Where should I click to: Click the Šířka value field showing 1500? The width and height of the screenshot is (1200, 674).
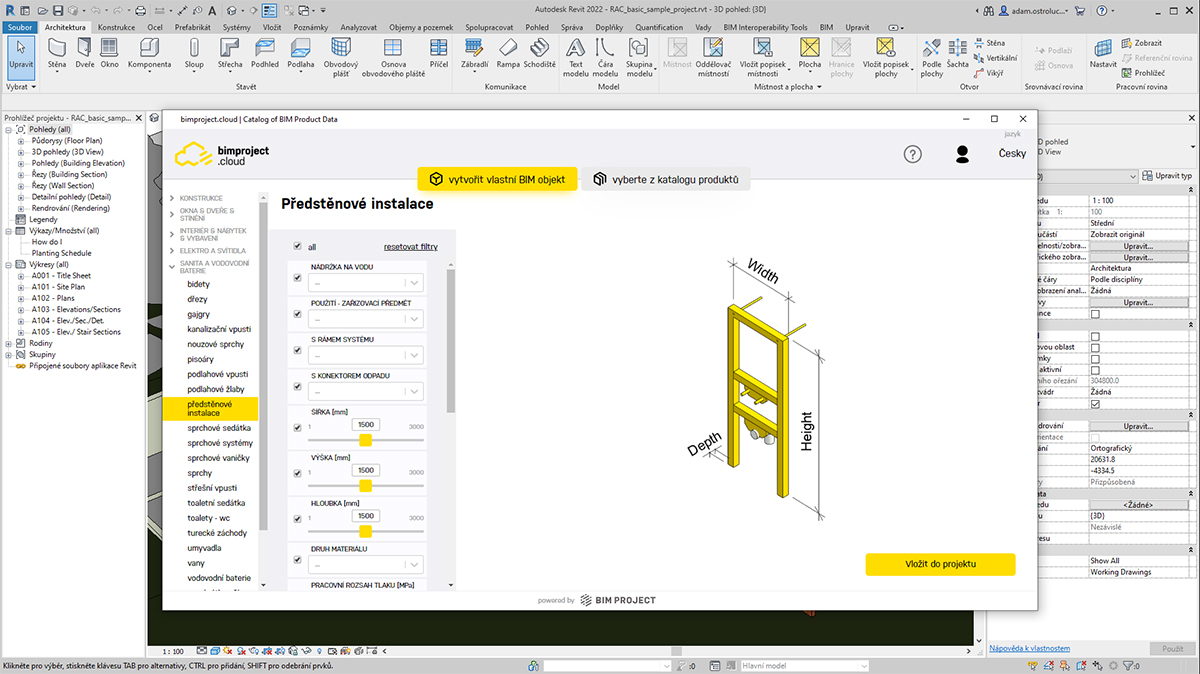[x=365, y=424]
